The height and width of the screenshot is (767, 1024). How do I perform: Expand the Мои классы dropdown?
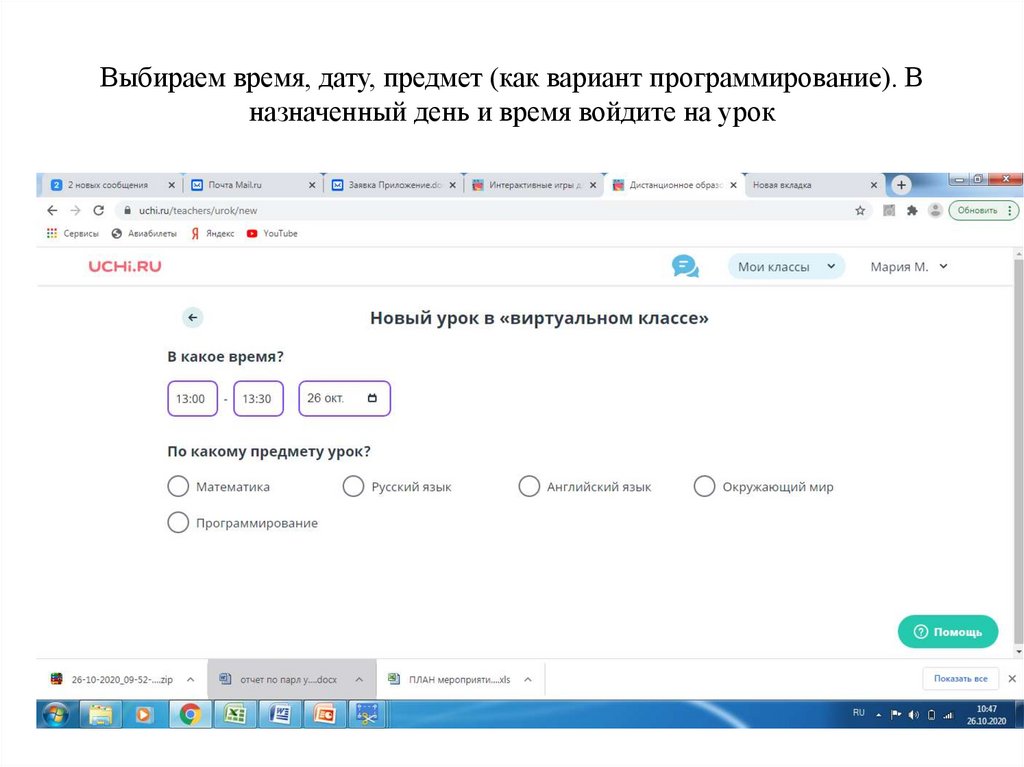[x=786, y=267]
